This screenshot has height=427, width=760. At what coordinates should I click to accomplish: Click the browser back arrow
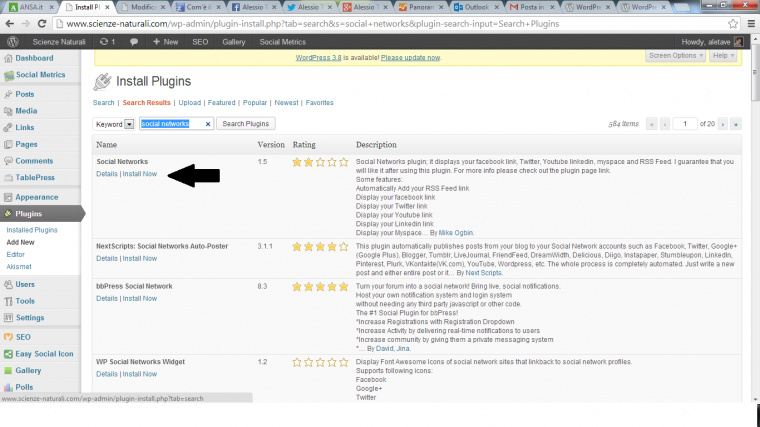(x=10, y=24)
